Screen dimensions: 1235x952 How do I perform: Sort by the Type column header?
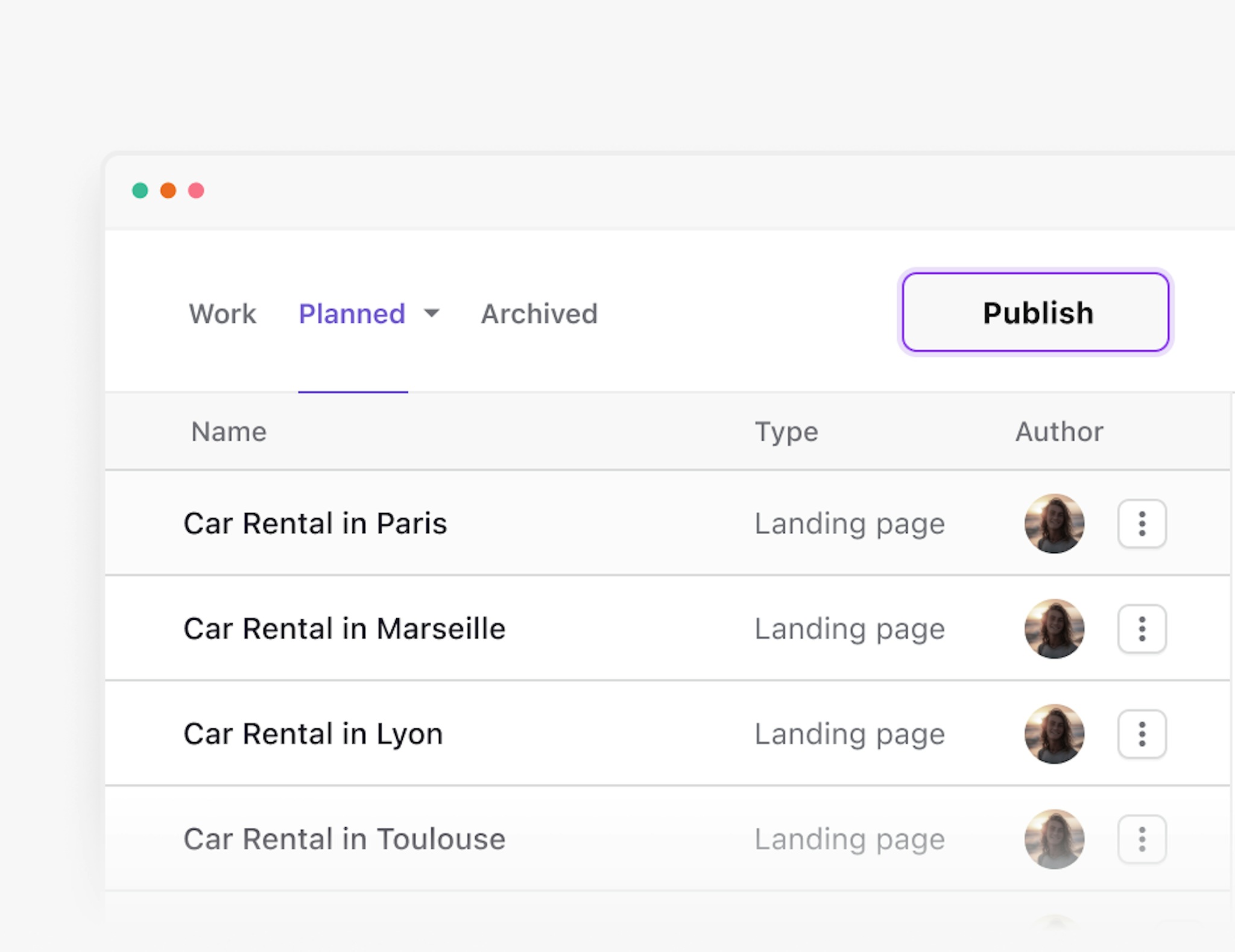[786, 432]
